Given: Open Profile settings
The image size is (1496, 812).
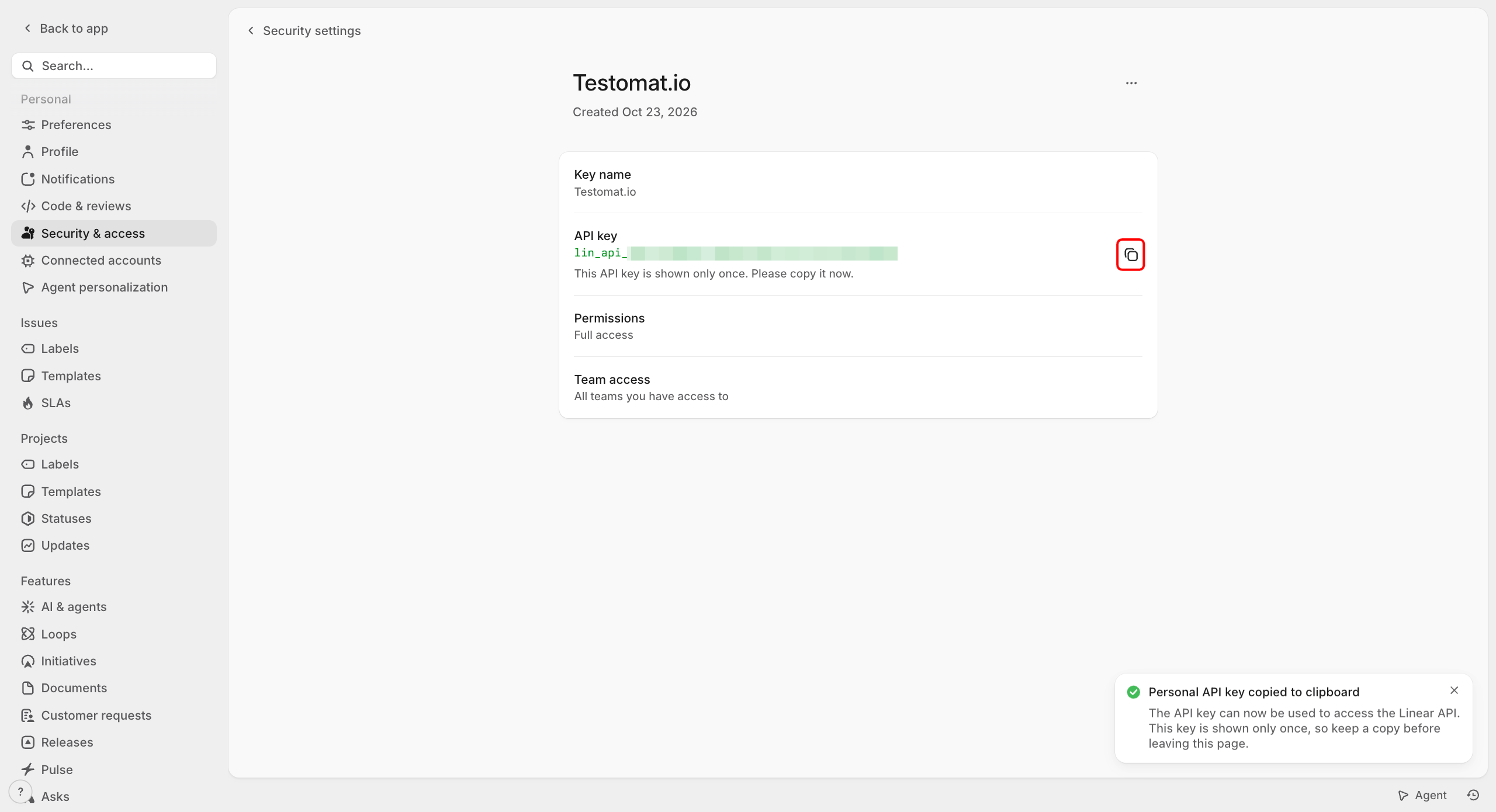Looking at the screenshot, I should (114, 152).
